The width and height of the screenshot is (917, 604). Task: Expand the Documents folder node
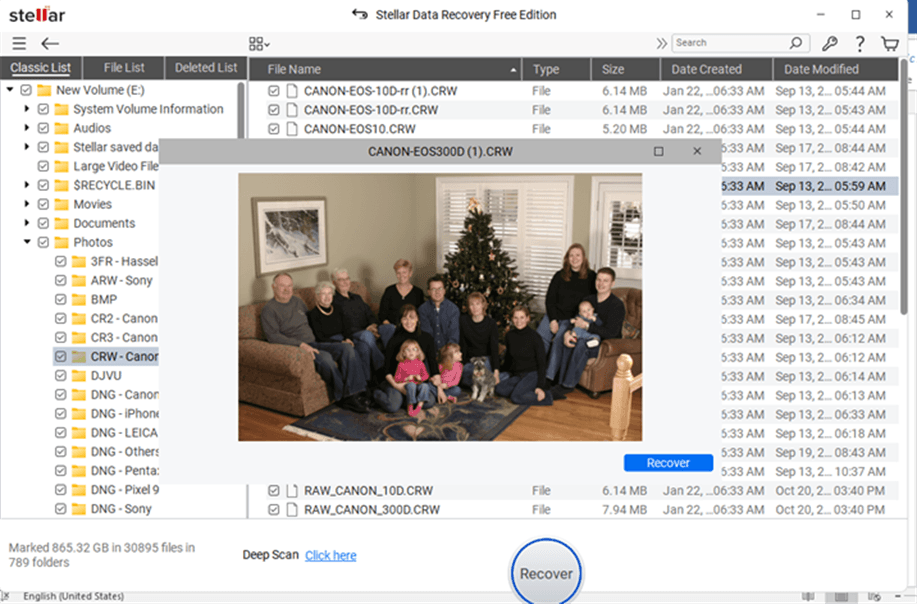pos(27,223)
